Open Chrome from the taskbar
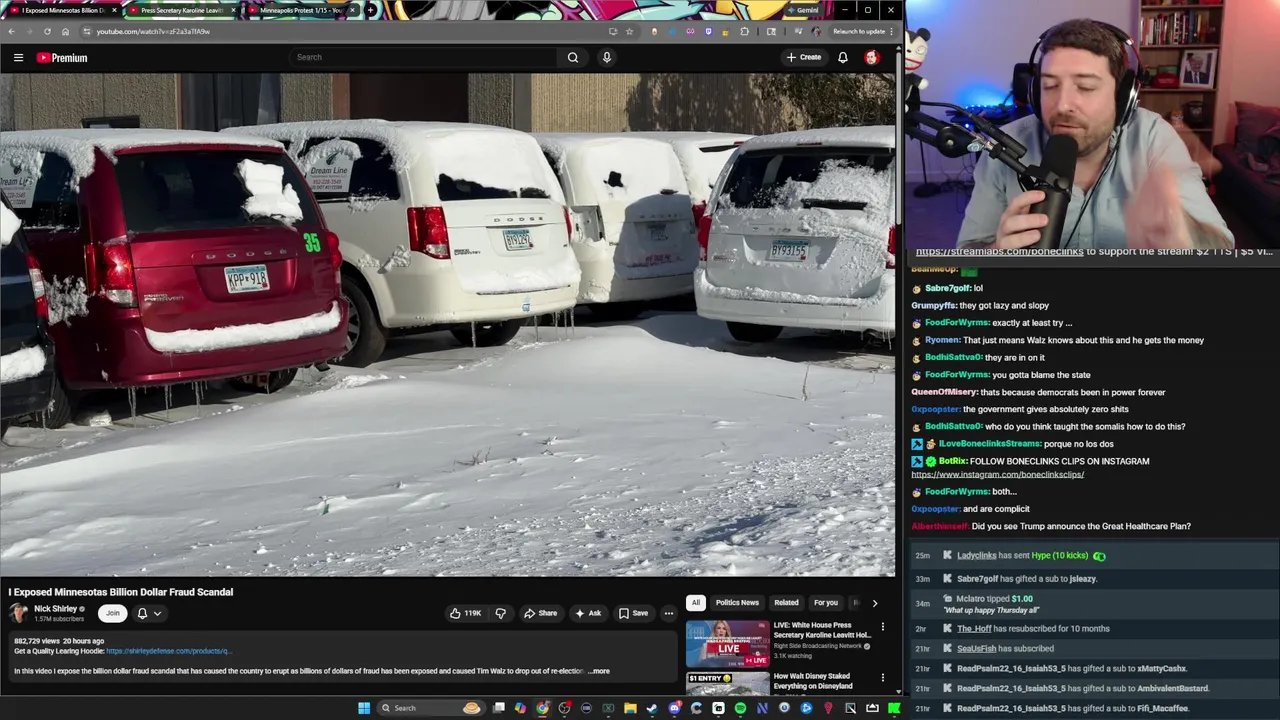 [x=542, y=708]
